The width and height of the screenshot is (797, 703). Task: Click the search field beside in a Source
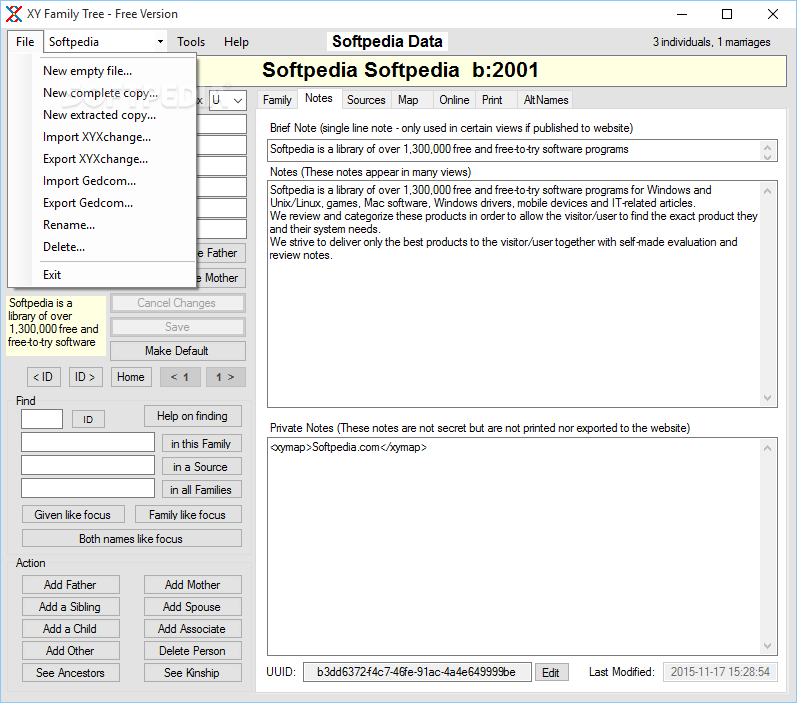coord(88,465)
